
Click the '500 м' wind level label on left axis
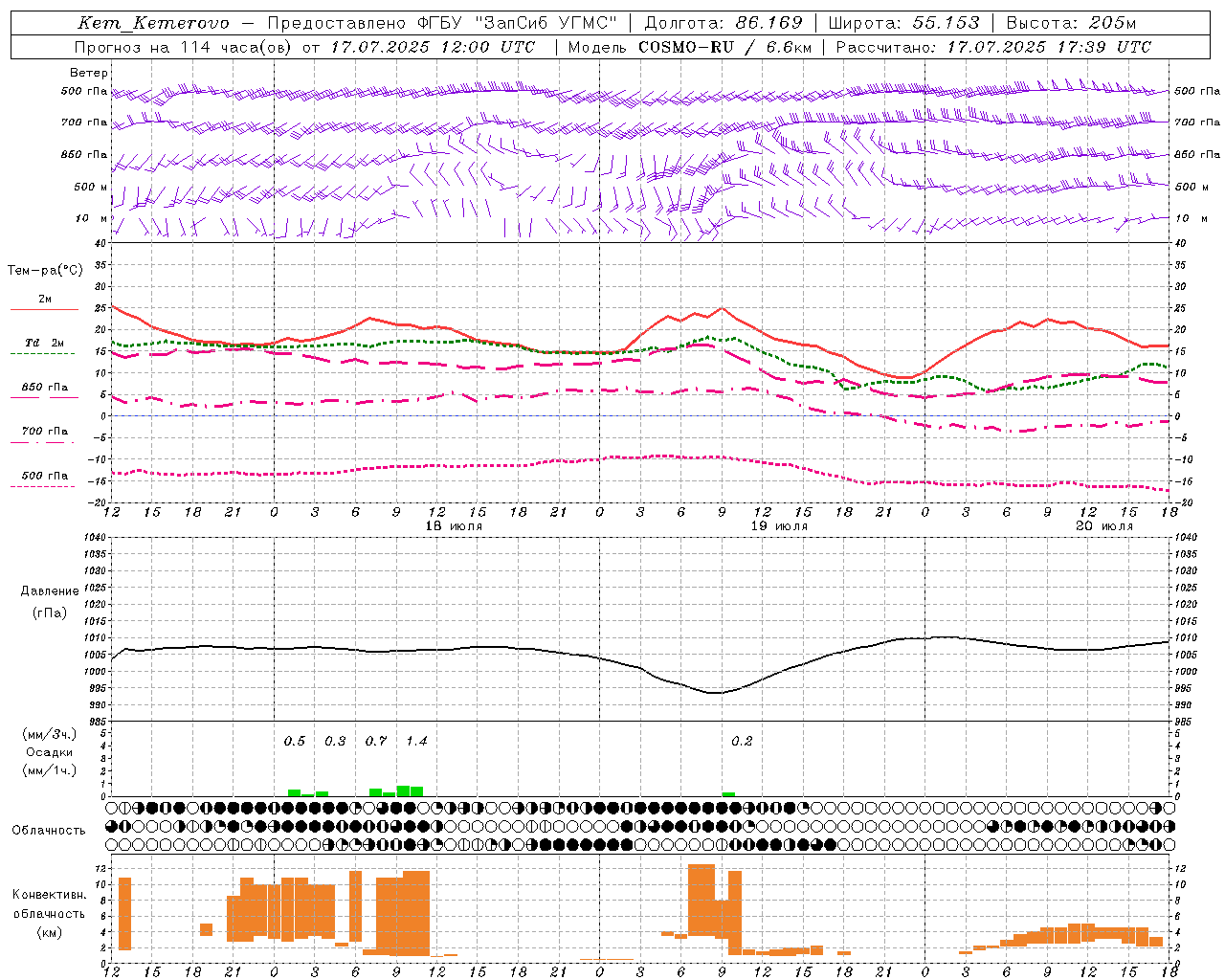[x=91, y=187]
